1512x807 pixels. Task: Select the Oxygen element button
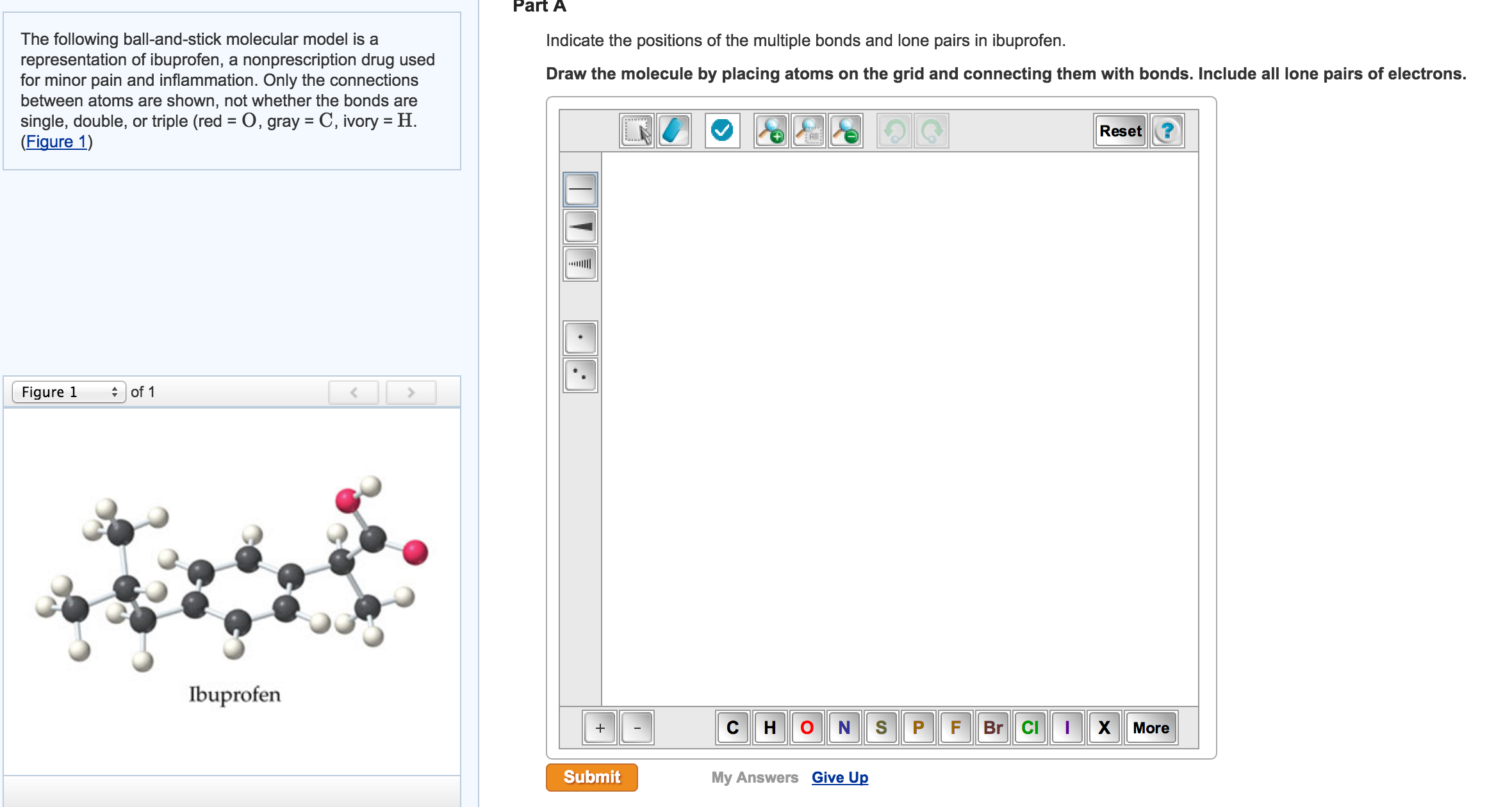tap(807, 728)
